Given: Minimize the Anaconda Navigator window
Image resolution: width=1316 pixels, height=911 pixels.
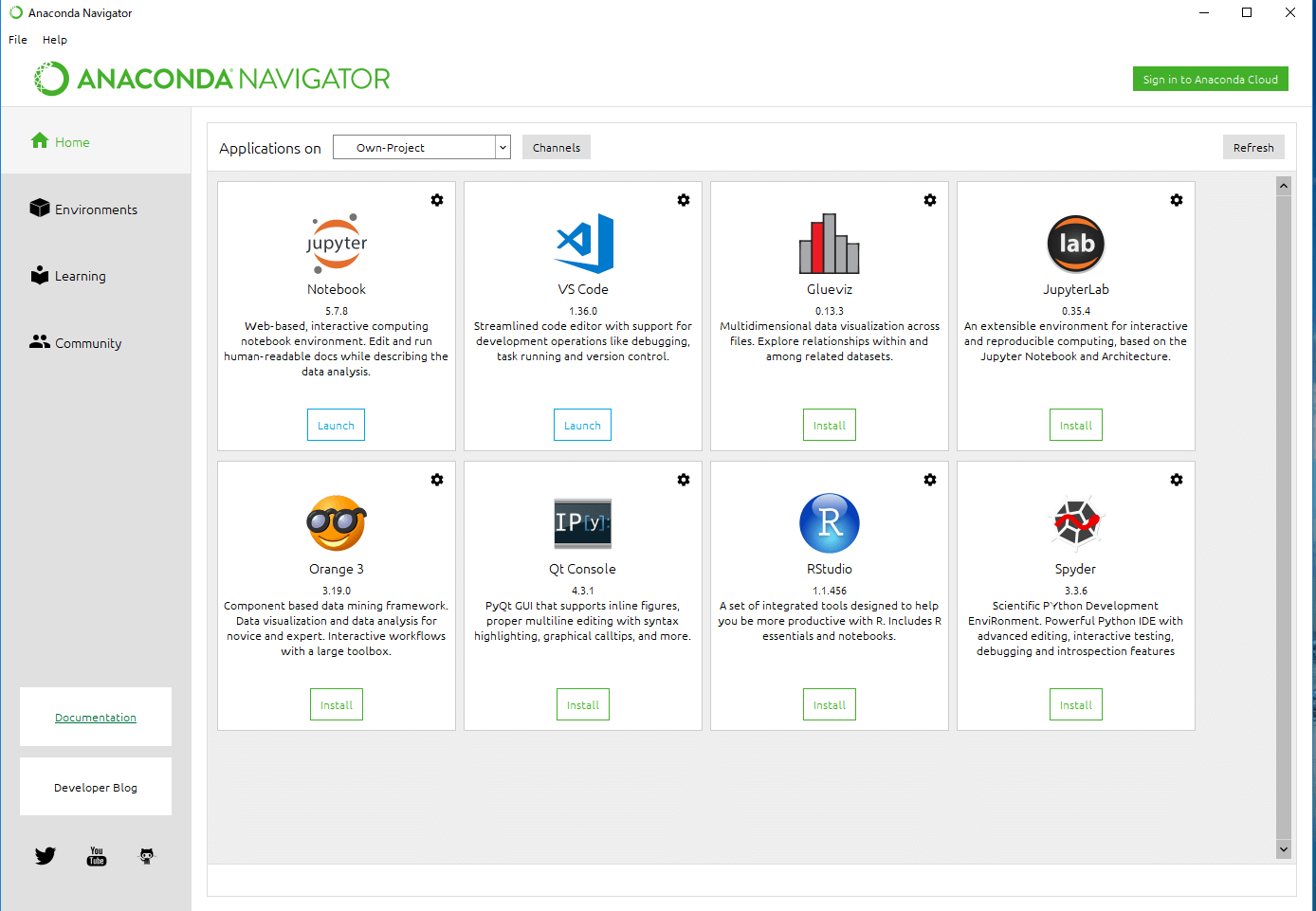Looking at the screenshot, I should [x=1204, y=12].
